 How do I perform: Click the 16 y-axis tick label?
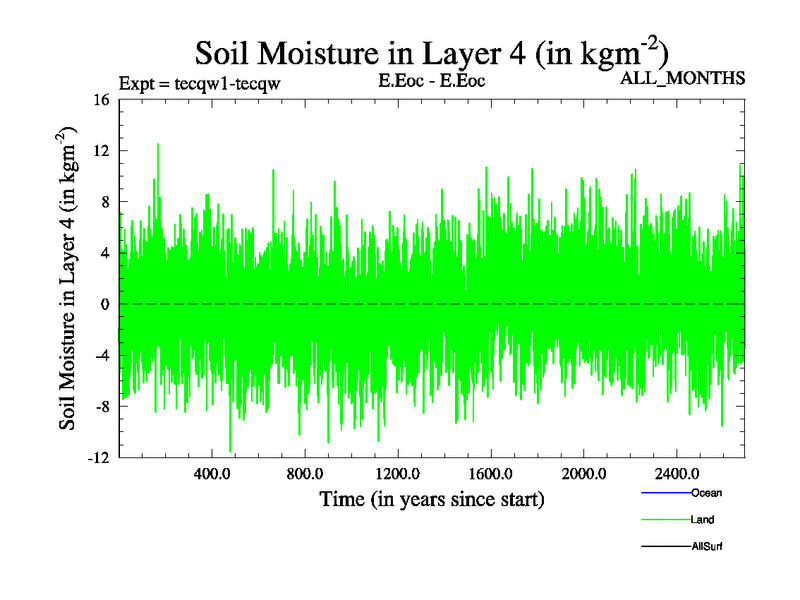[100, 100]
